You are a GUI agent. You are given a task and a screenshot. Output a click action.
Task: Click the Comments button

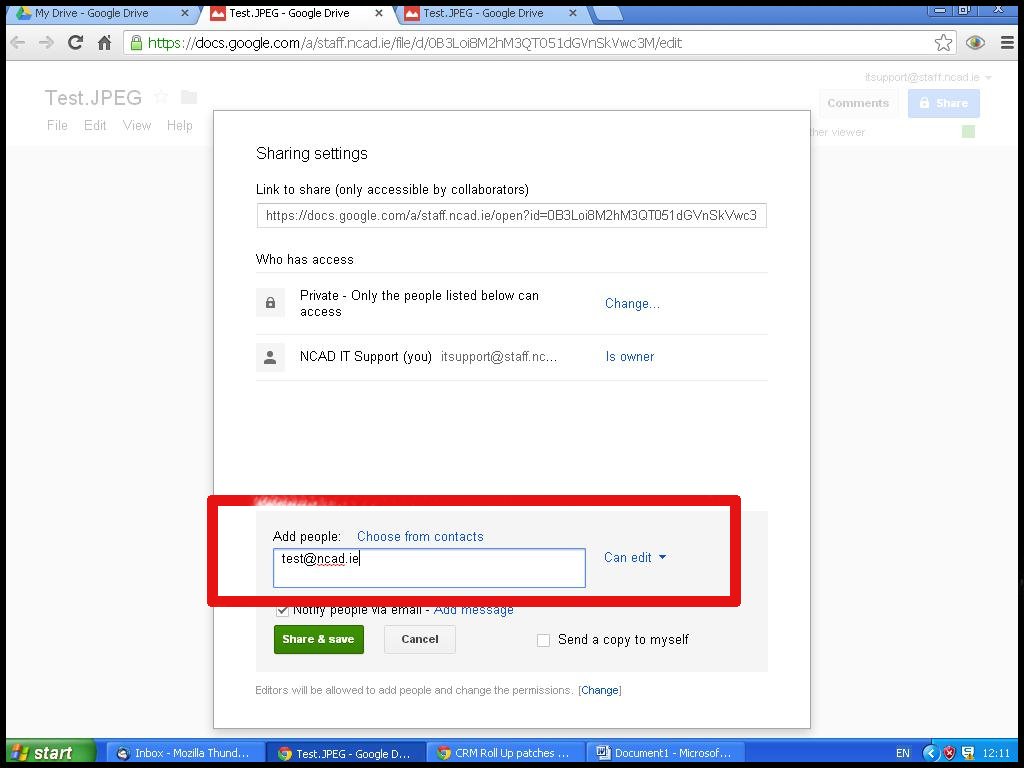coord(858,103)
